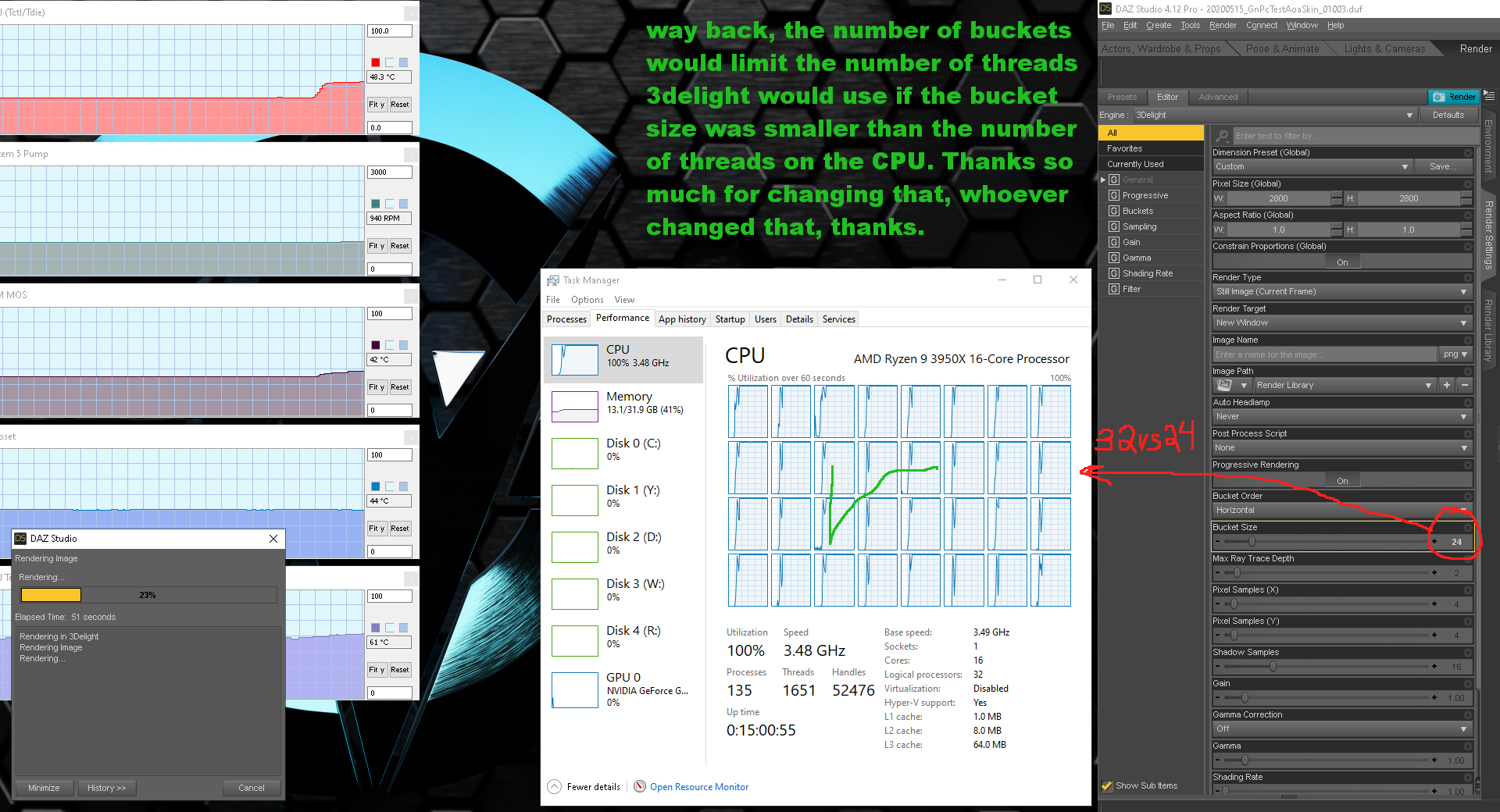
Task: Click the Render camera button in DAZ Studio
Action: pos(1453,97)
